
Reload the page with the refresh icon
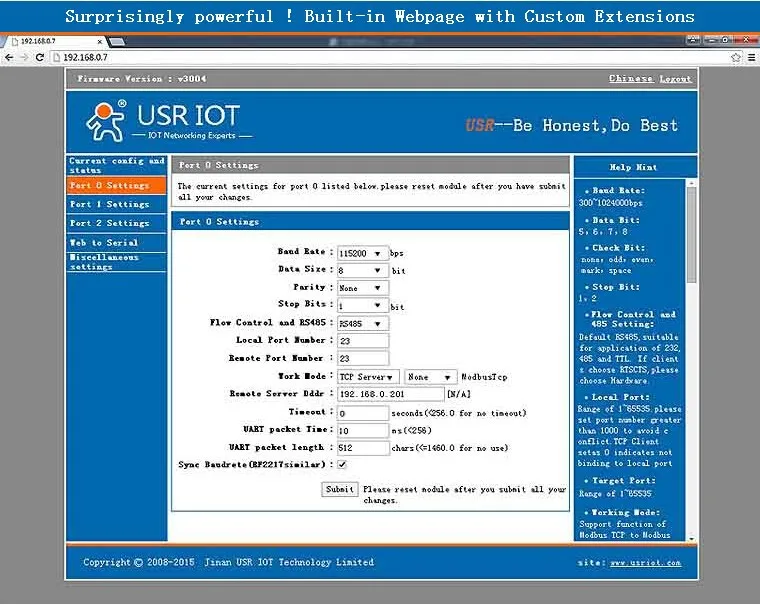click(x=40, y=57)
